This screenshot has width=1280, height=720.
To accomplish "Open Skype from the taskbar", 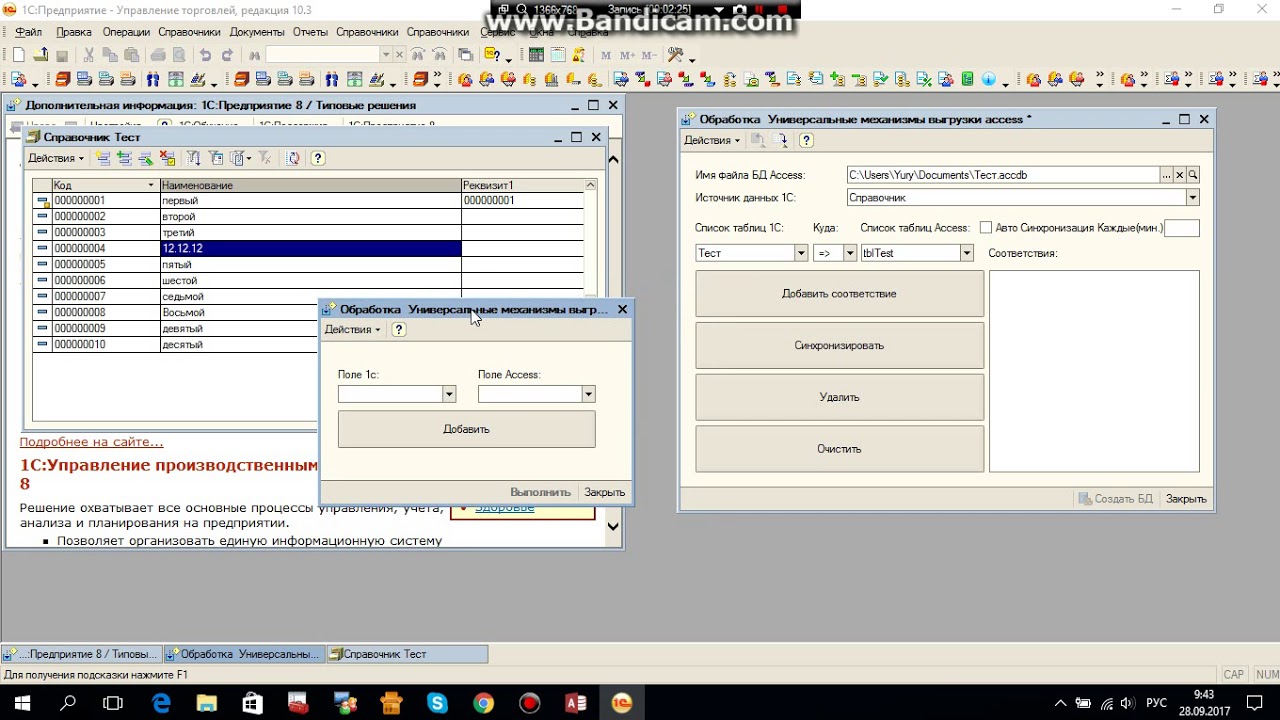I will click(x=437, y=703).
